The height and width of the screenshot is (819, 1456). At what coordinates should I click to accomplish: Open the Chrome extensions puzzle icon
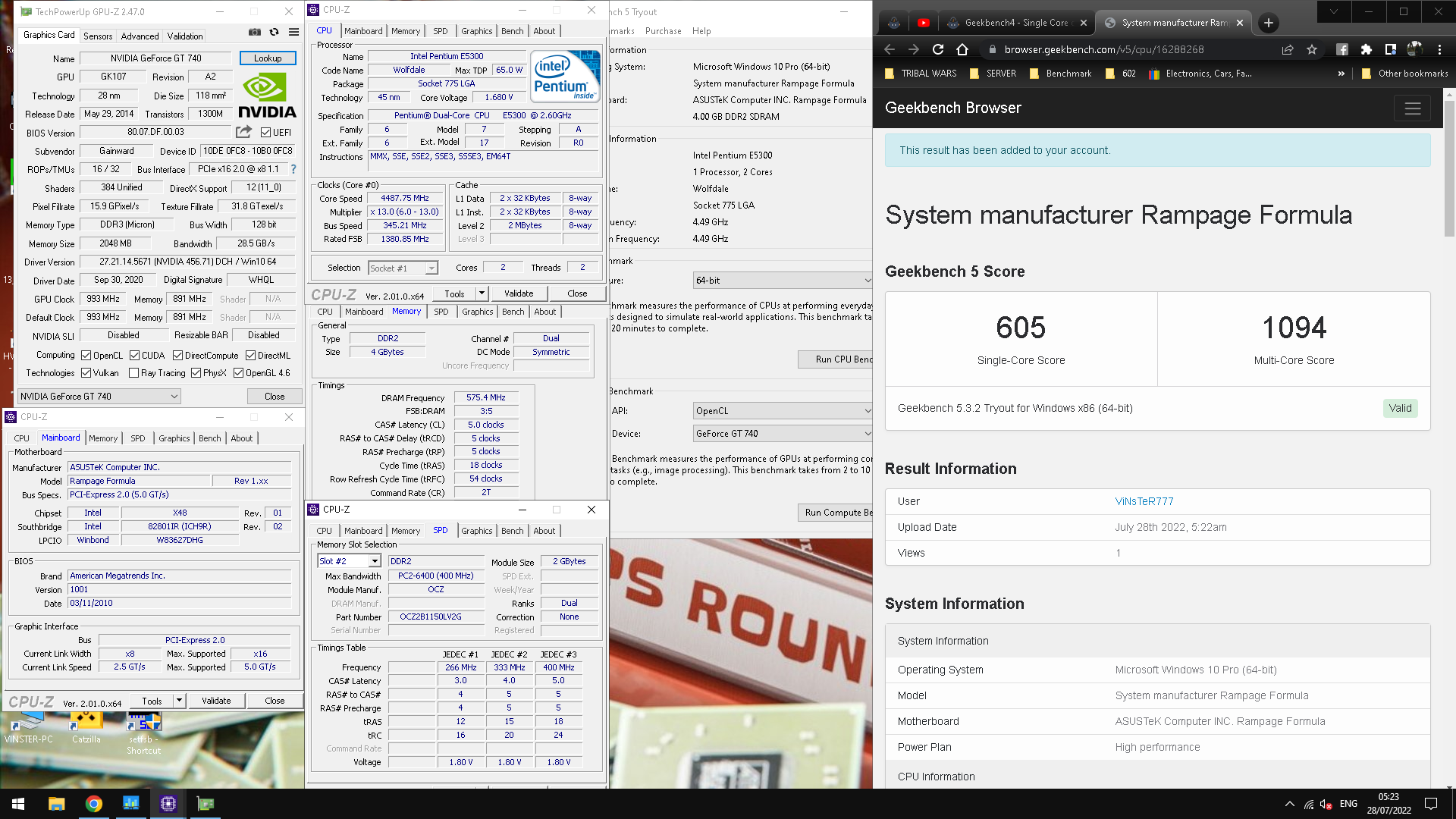coord(1367,49)
